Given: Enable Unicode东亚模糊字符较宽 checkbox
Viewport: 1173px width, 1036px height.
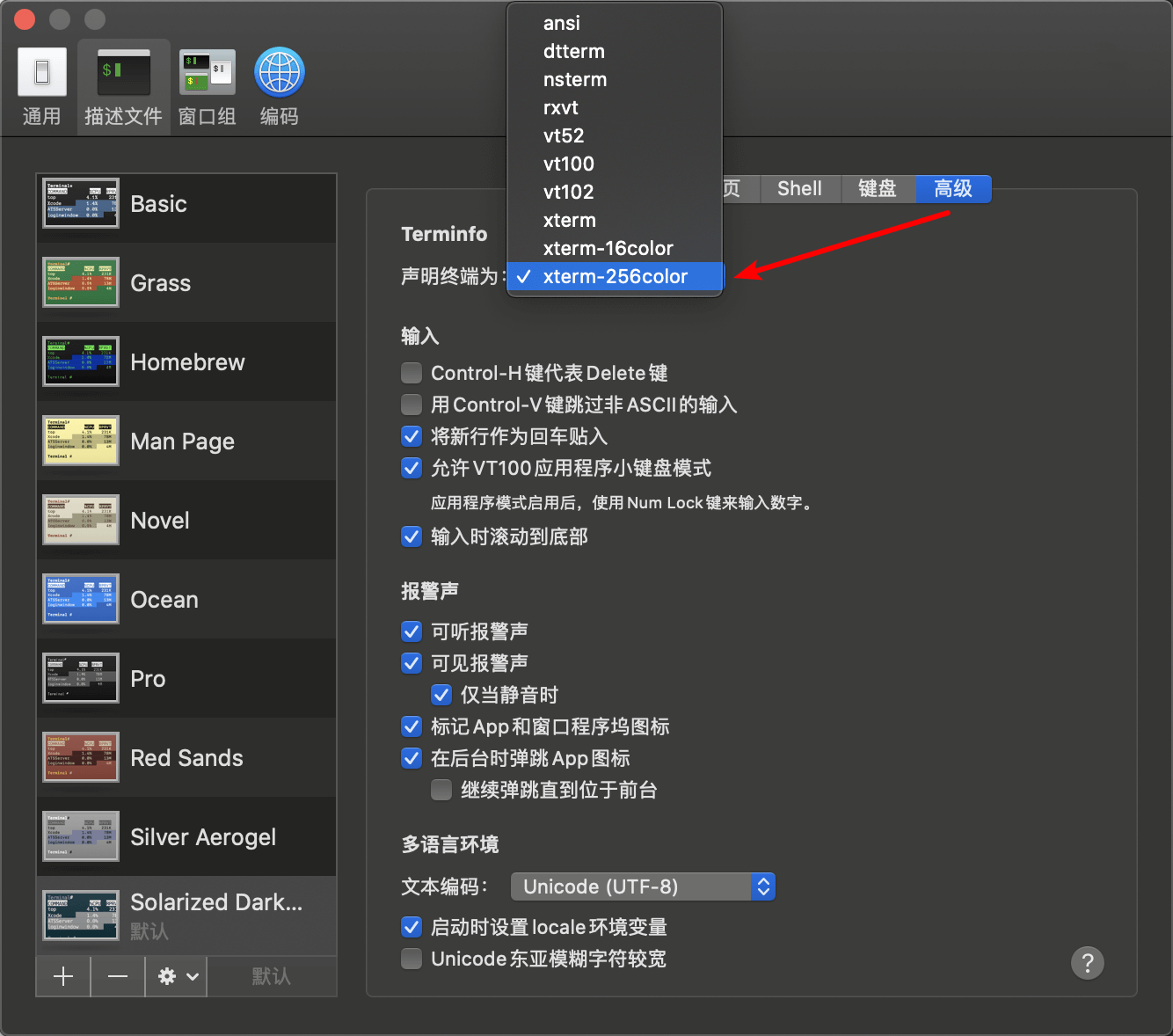Looking at the screenshot, I should pos(412,959).
